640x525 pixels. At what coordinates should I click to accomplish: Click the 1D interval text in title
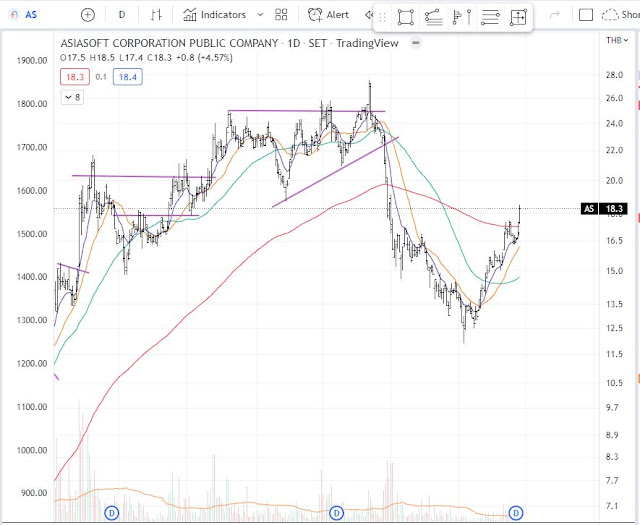[293, 43]
